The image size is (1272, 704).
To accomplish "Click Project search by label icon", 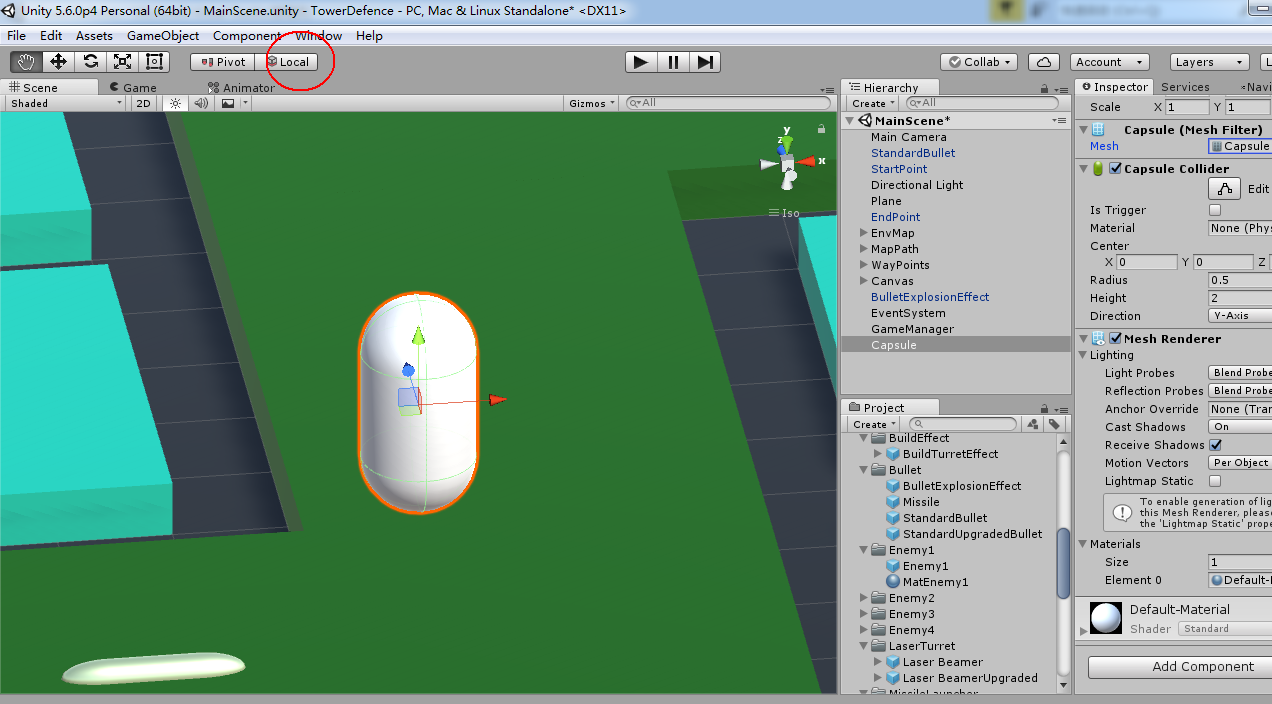I will [1054, 424].
